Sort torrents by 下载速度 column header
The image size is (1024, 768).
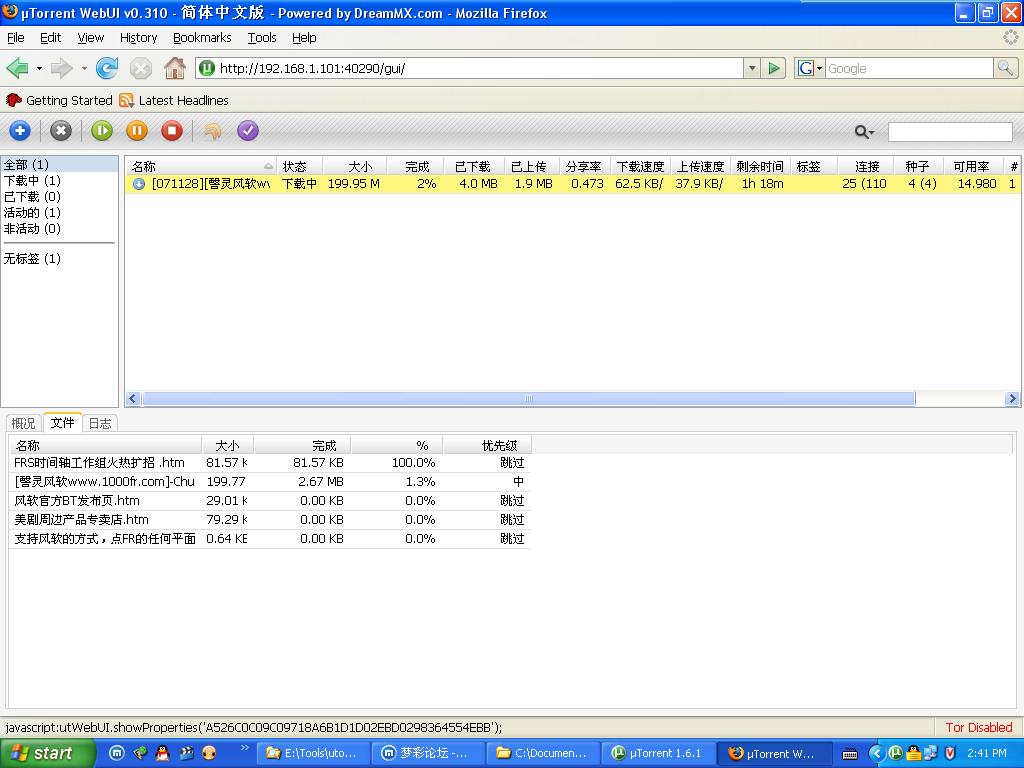640,167
